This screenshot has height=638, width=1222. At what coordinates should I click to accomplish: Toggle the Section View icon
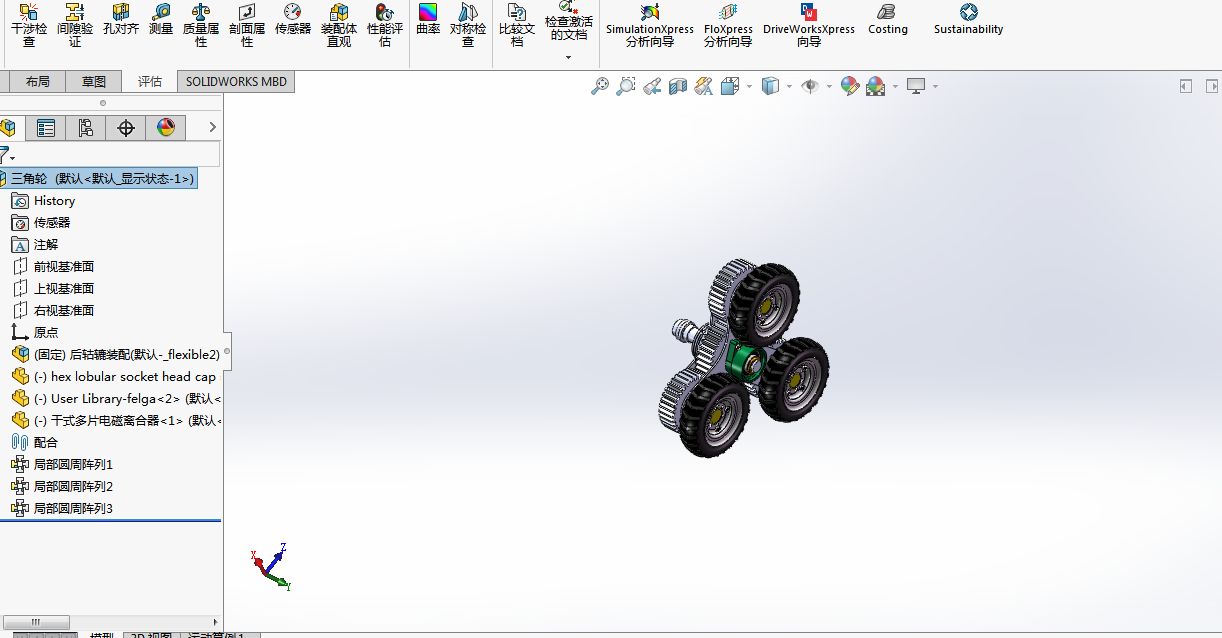(678, 87)
